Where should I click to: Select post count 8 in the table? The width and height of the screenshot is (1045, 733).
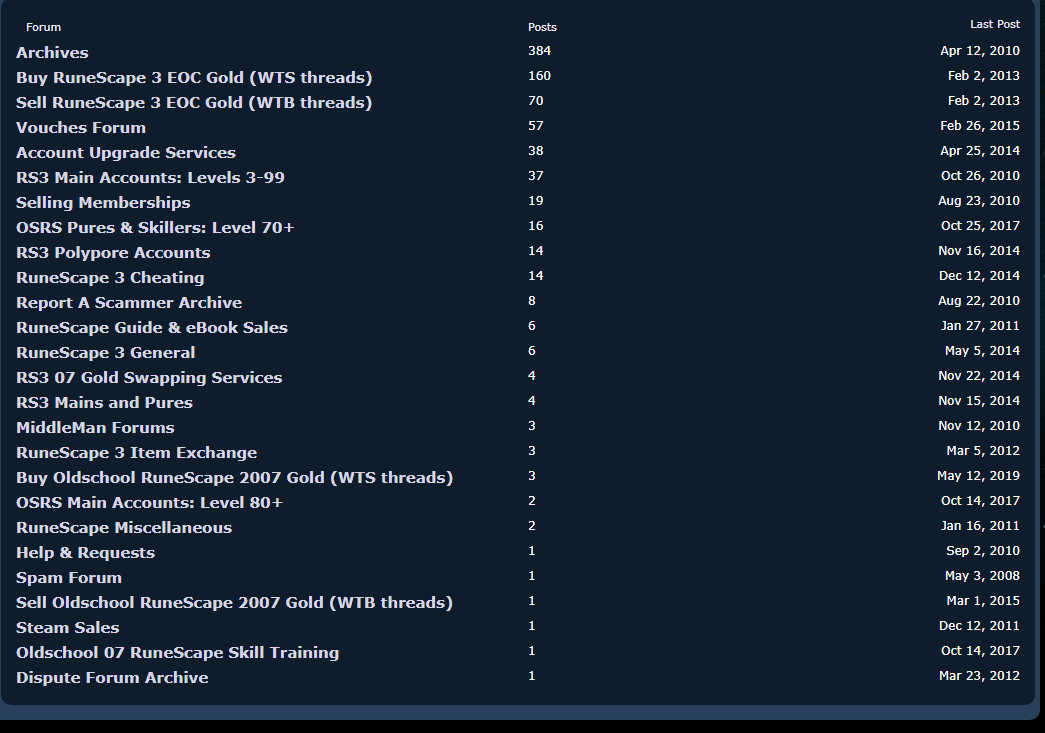(x=532, y=301)
